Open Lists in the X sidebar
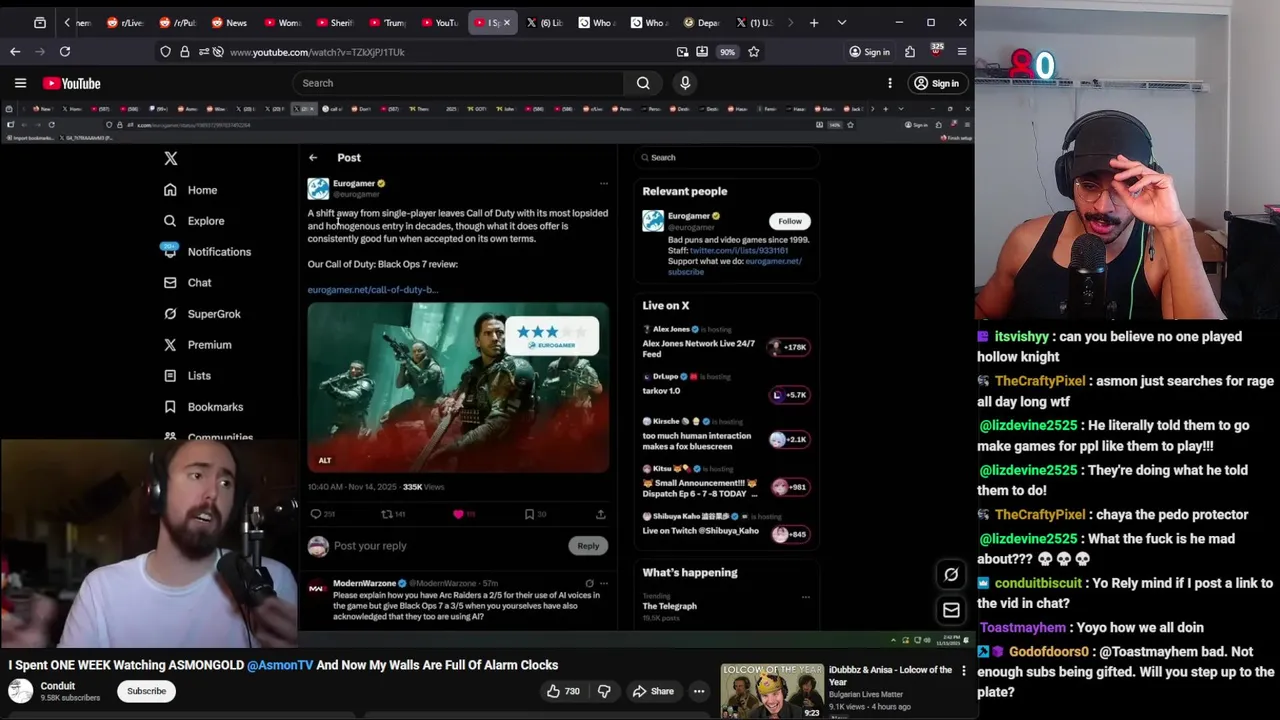Screen dimensions: 1280x720 (187, 376)
